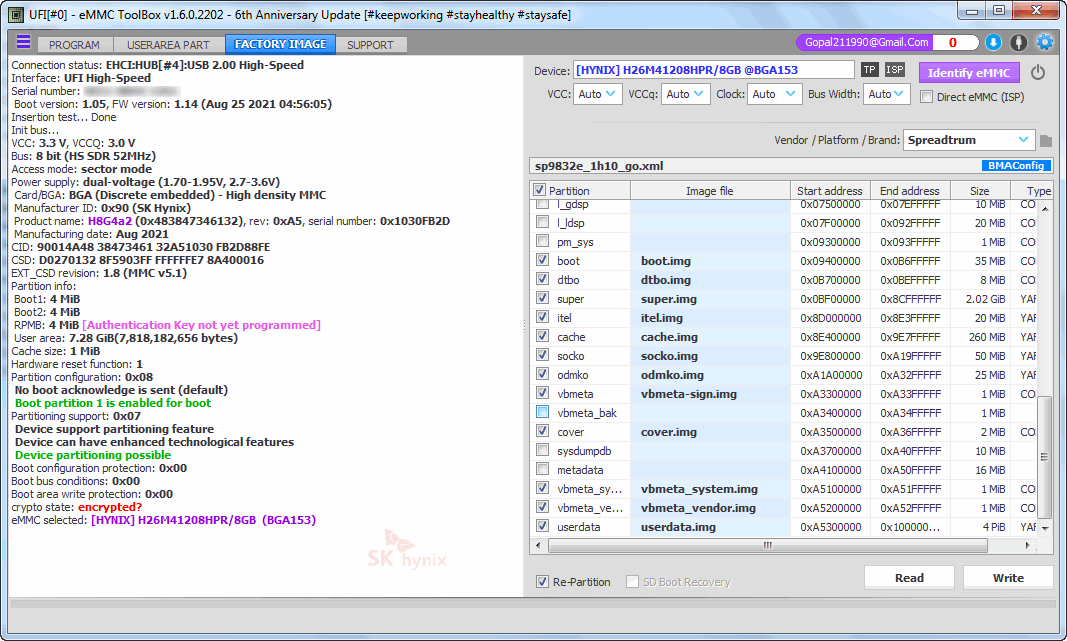Click the Identify eMMC button
This screenshot has height=641, width=1067.
click(x=969, y=72)
